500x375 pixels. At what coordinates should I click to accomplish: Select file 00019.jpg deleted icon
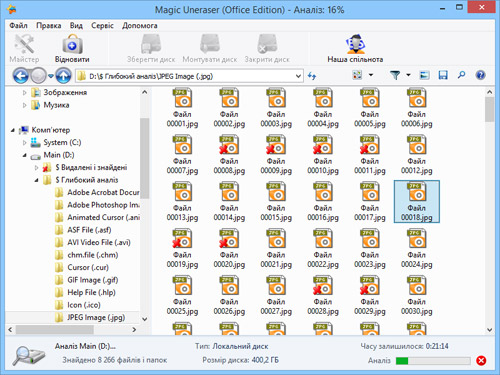click(182, 239)
